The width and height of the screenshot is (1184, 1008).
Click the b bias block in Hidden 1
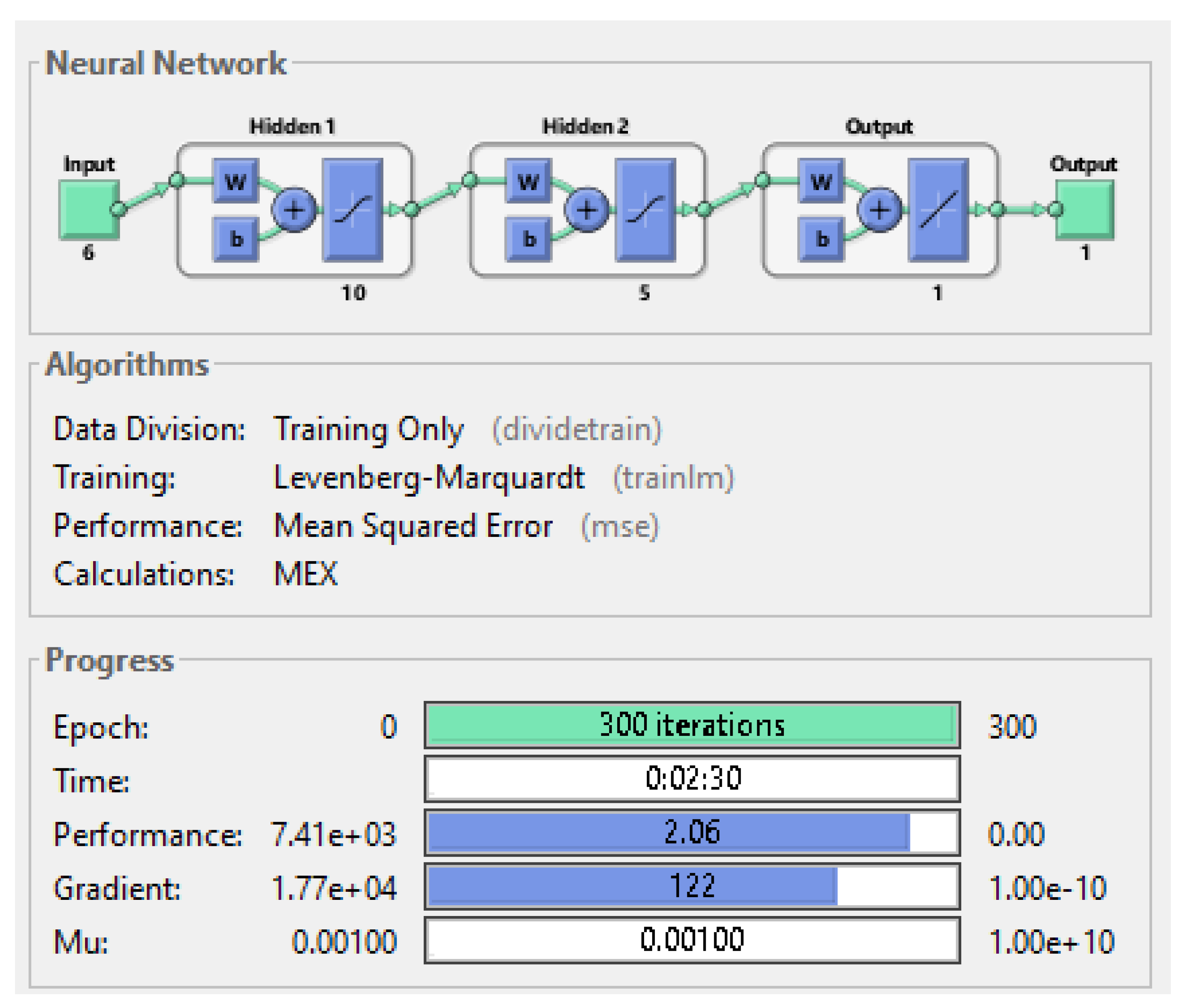click(235, 239)
